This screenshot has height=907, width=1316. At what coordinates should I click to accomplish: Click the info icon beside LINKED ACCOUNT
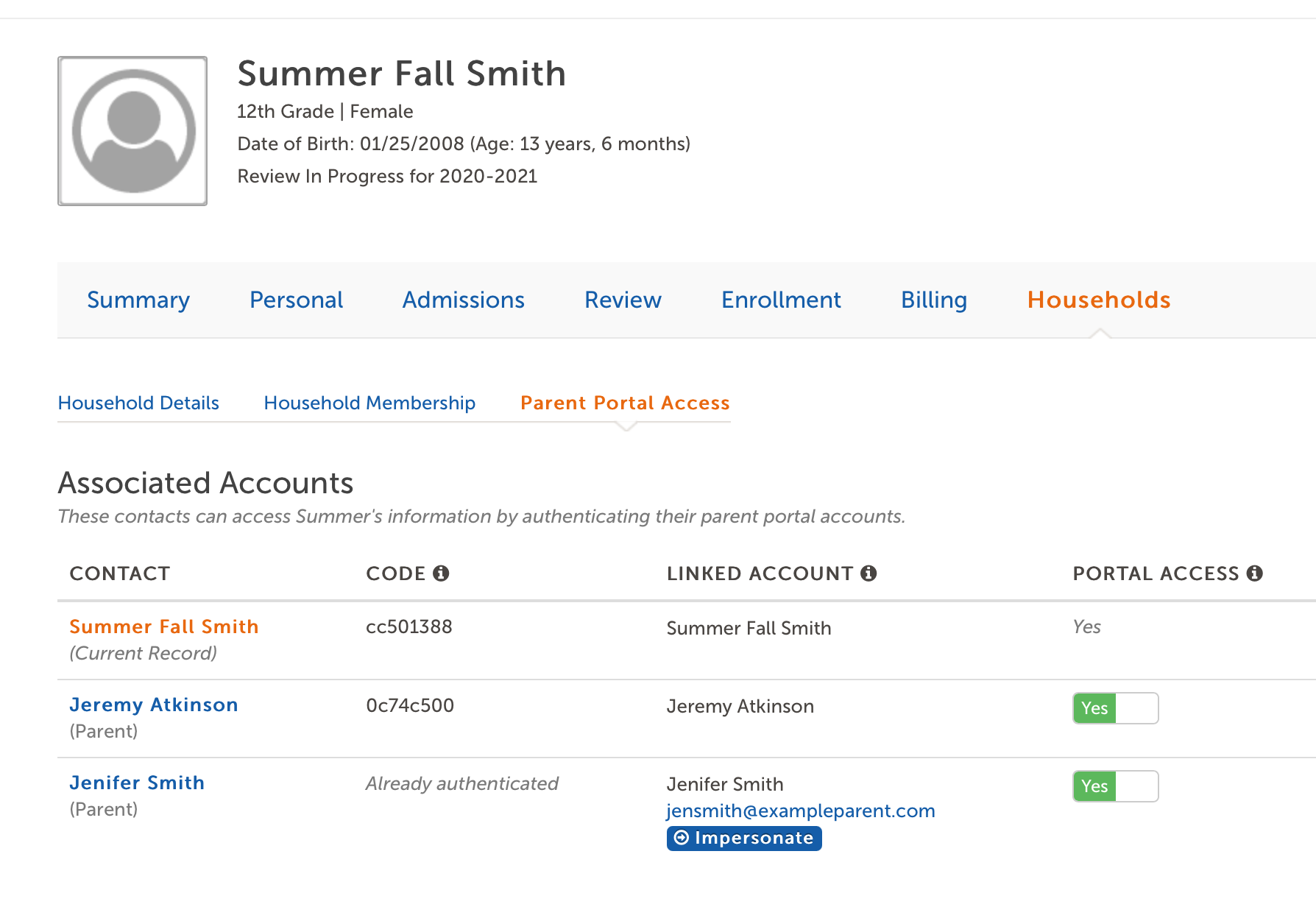click(x=869, y=574)
